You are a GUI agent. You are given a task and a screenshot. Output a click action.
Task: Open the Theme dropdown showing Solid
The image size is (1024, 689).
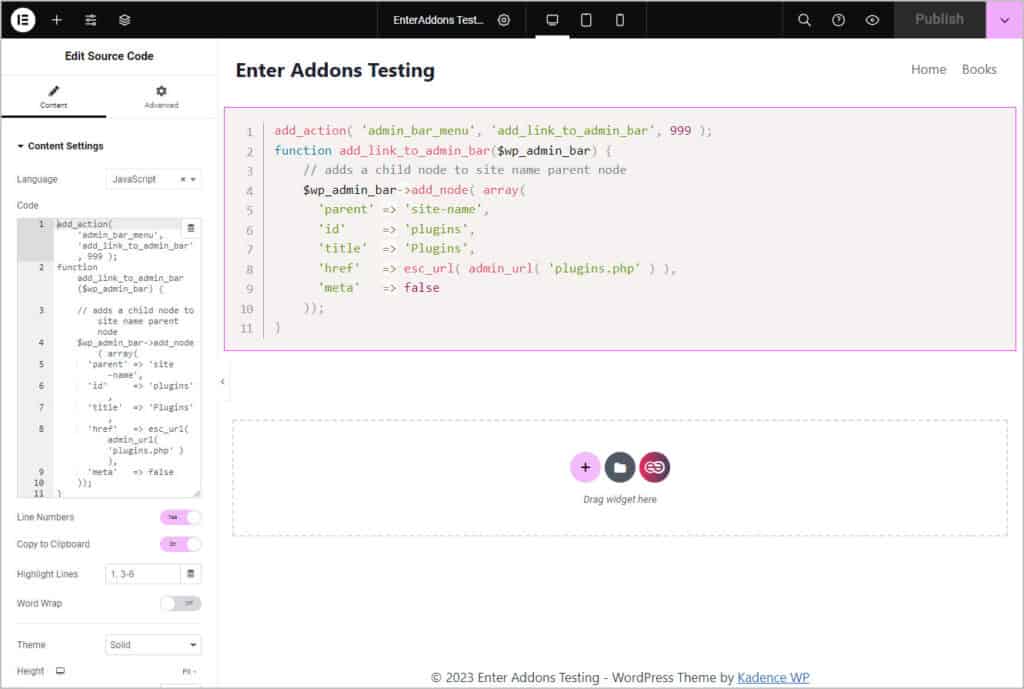153,645
